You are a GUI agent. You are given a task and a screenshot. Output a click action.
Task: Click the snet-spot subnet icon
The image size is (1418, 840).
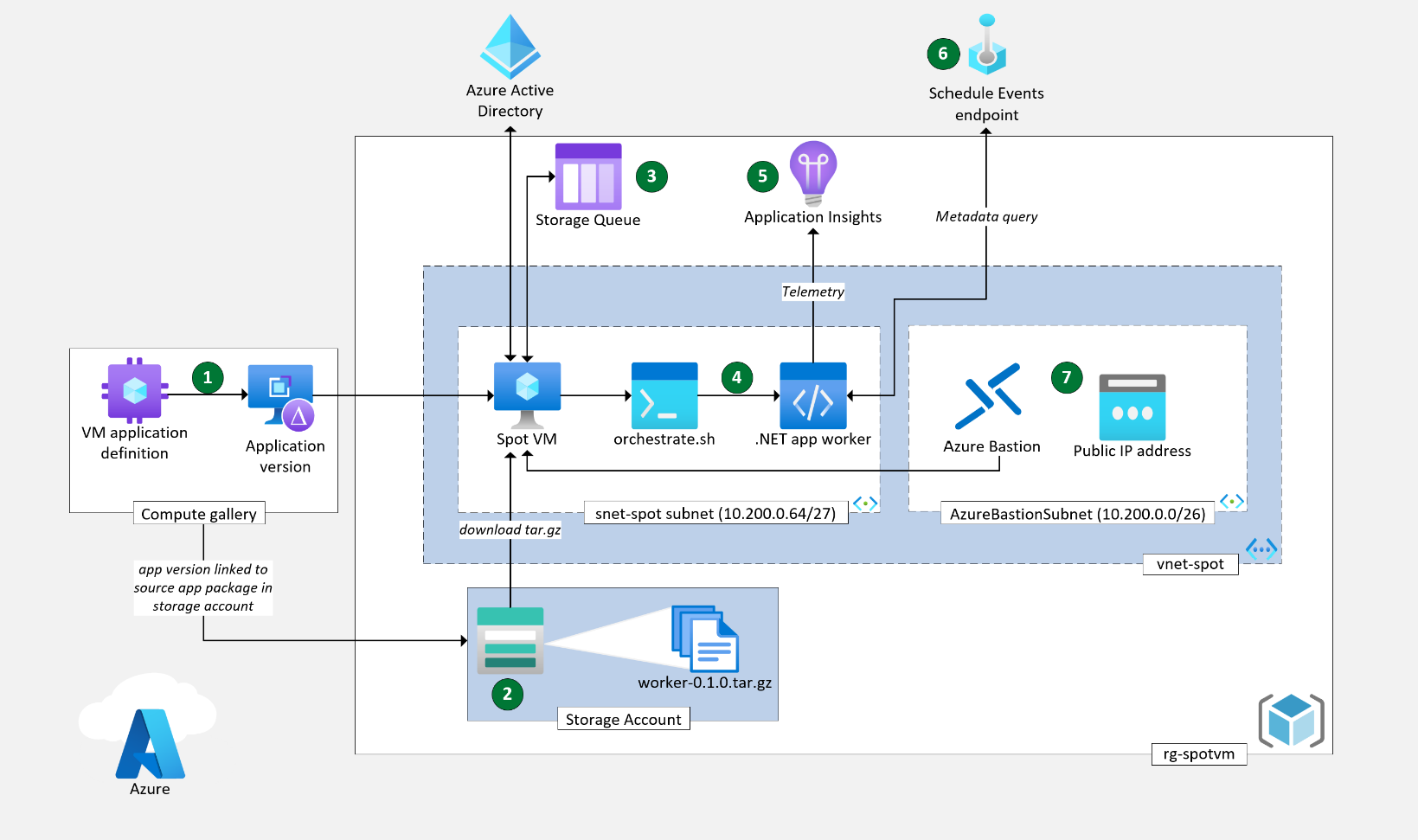[865, 503]
